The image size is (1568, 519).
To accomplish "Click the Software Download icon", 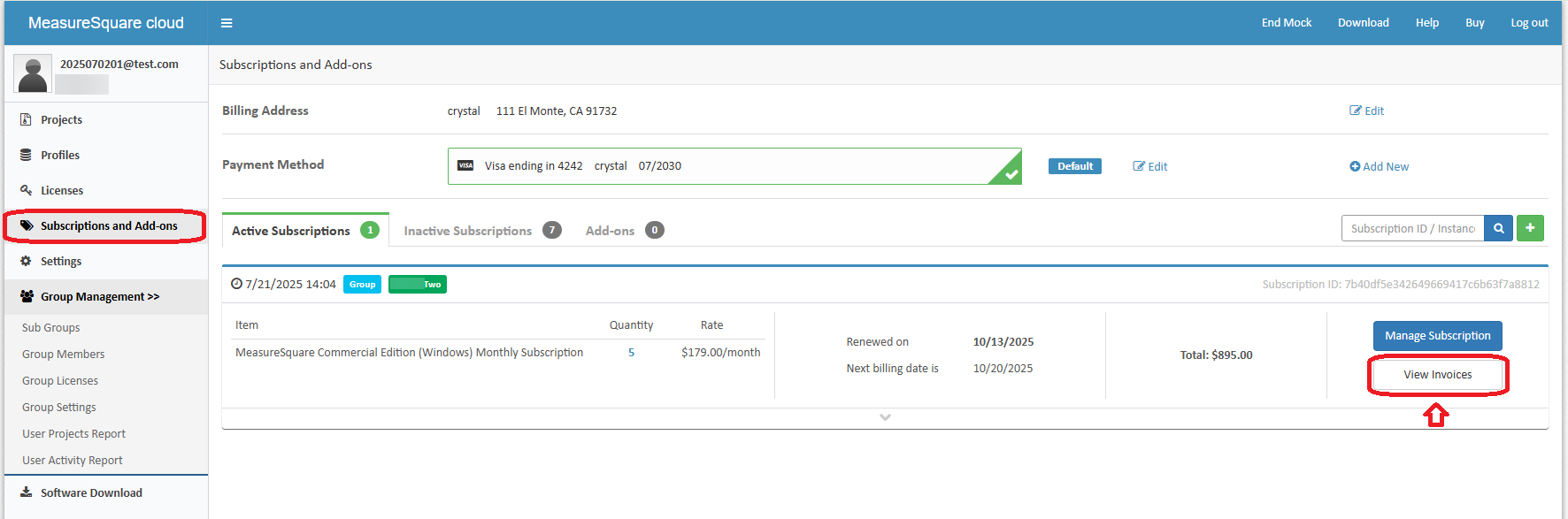I will [27, 492].
